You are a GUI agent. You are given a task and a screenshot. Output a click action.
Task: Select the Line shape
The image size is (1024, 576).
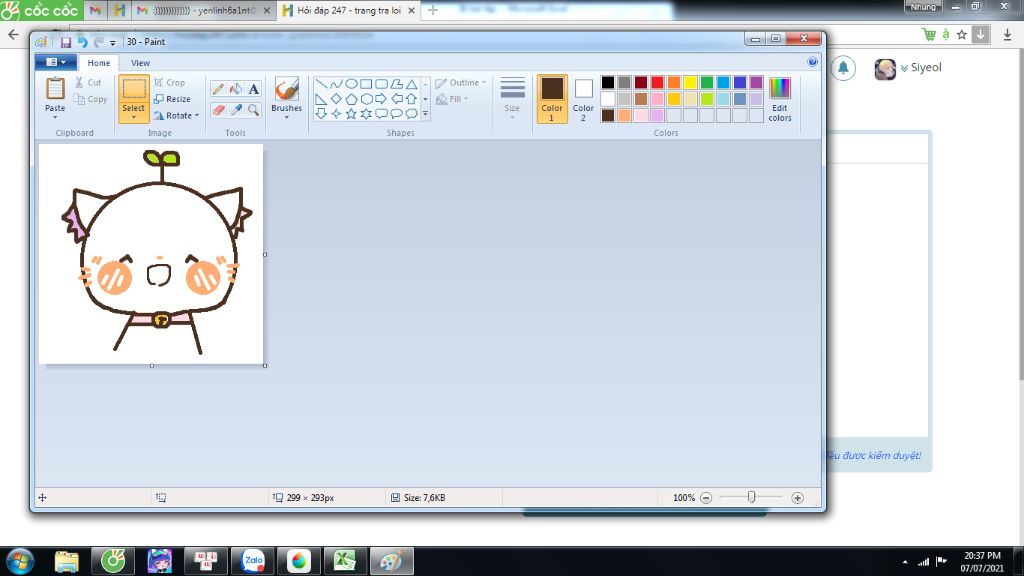(x=321, y=84)
